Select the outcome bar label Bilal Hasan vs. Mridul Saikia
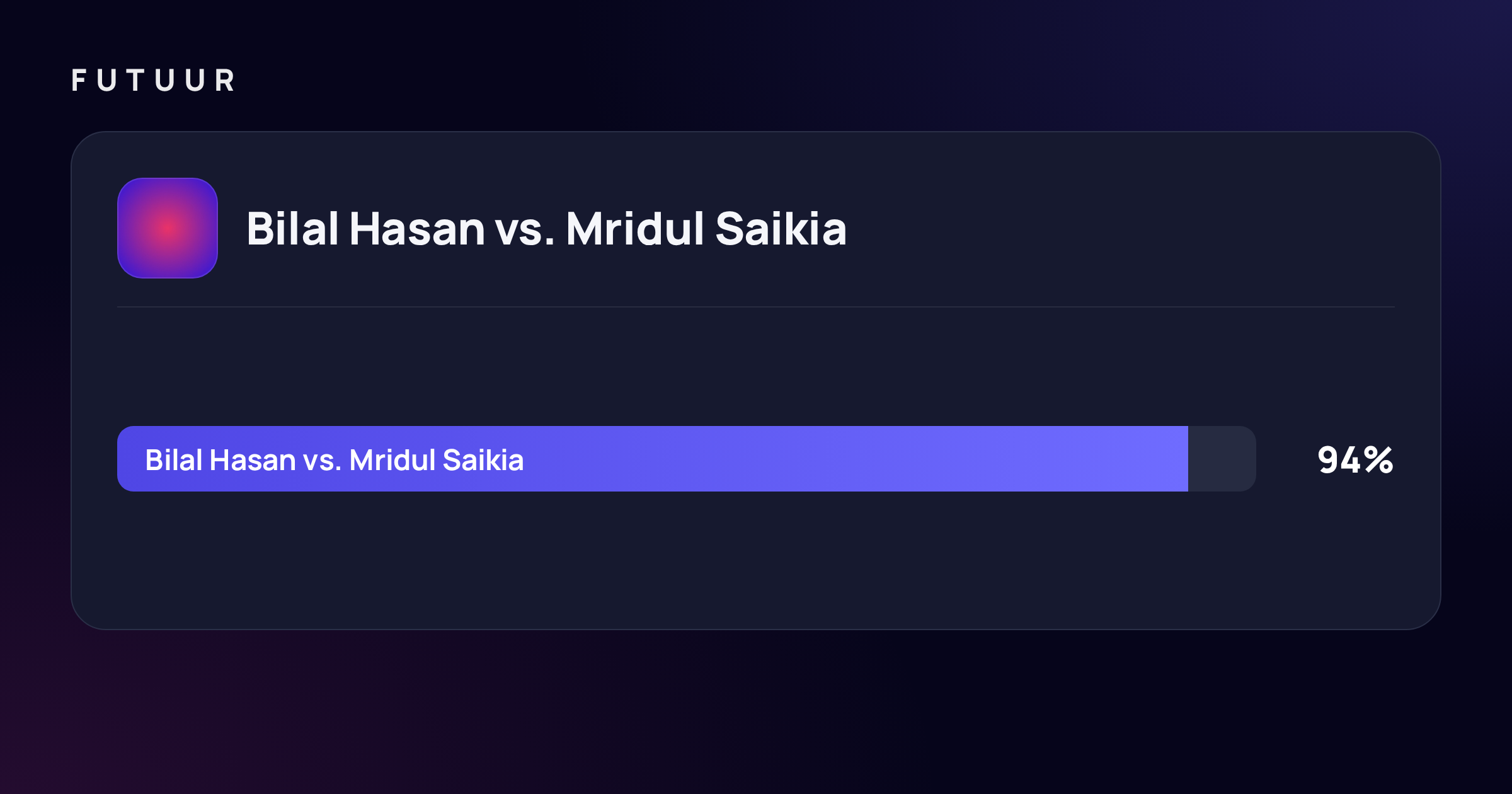Image resolution: width=1512 pixels, height=794 pixels. point(335,460)
